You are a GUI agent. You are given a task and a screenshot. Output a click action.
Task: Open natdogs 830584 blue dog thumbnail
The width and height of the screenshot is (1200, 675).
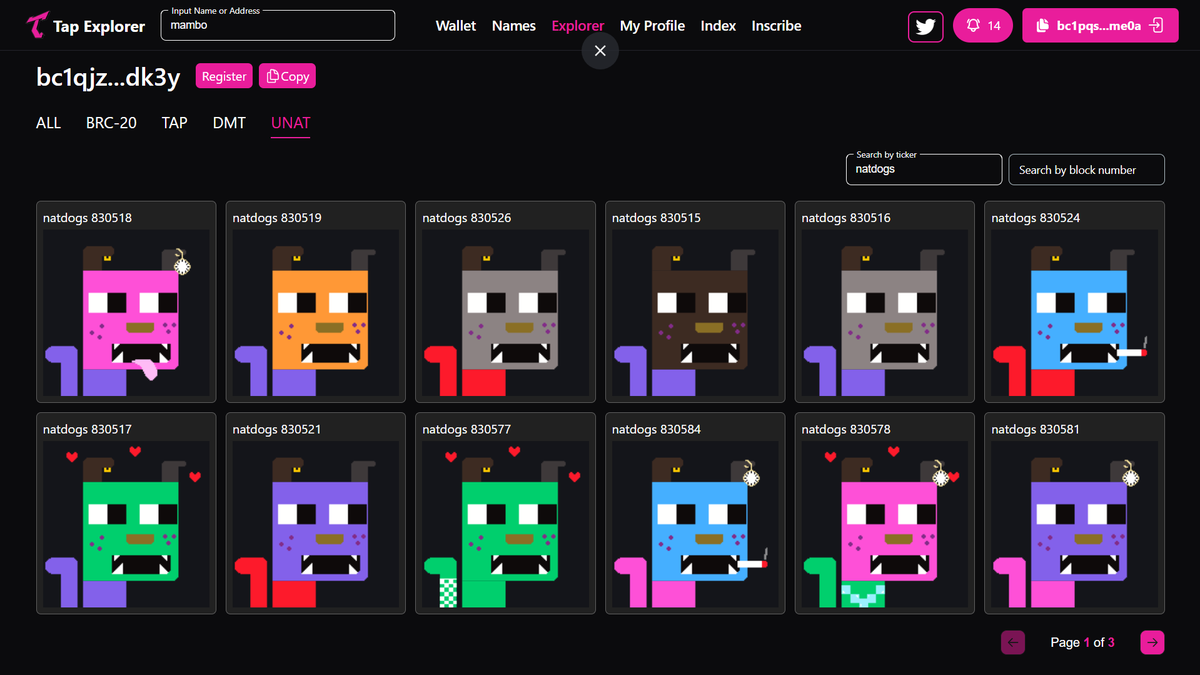(695, 524)
